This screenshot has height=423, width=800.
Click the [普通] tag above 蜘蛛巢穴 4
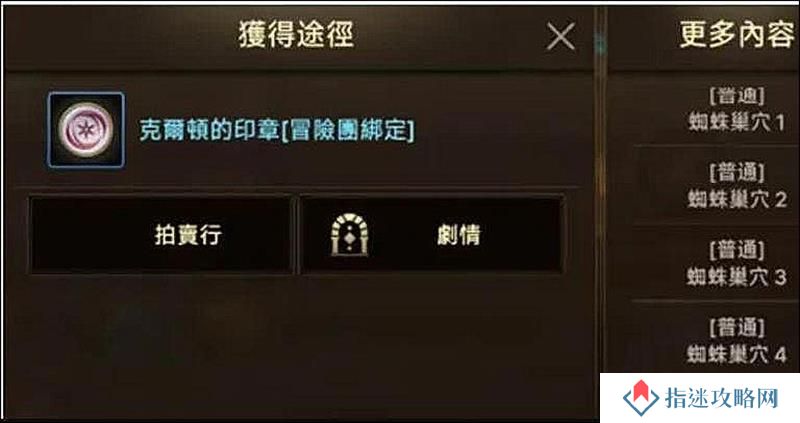pos(736,328)
